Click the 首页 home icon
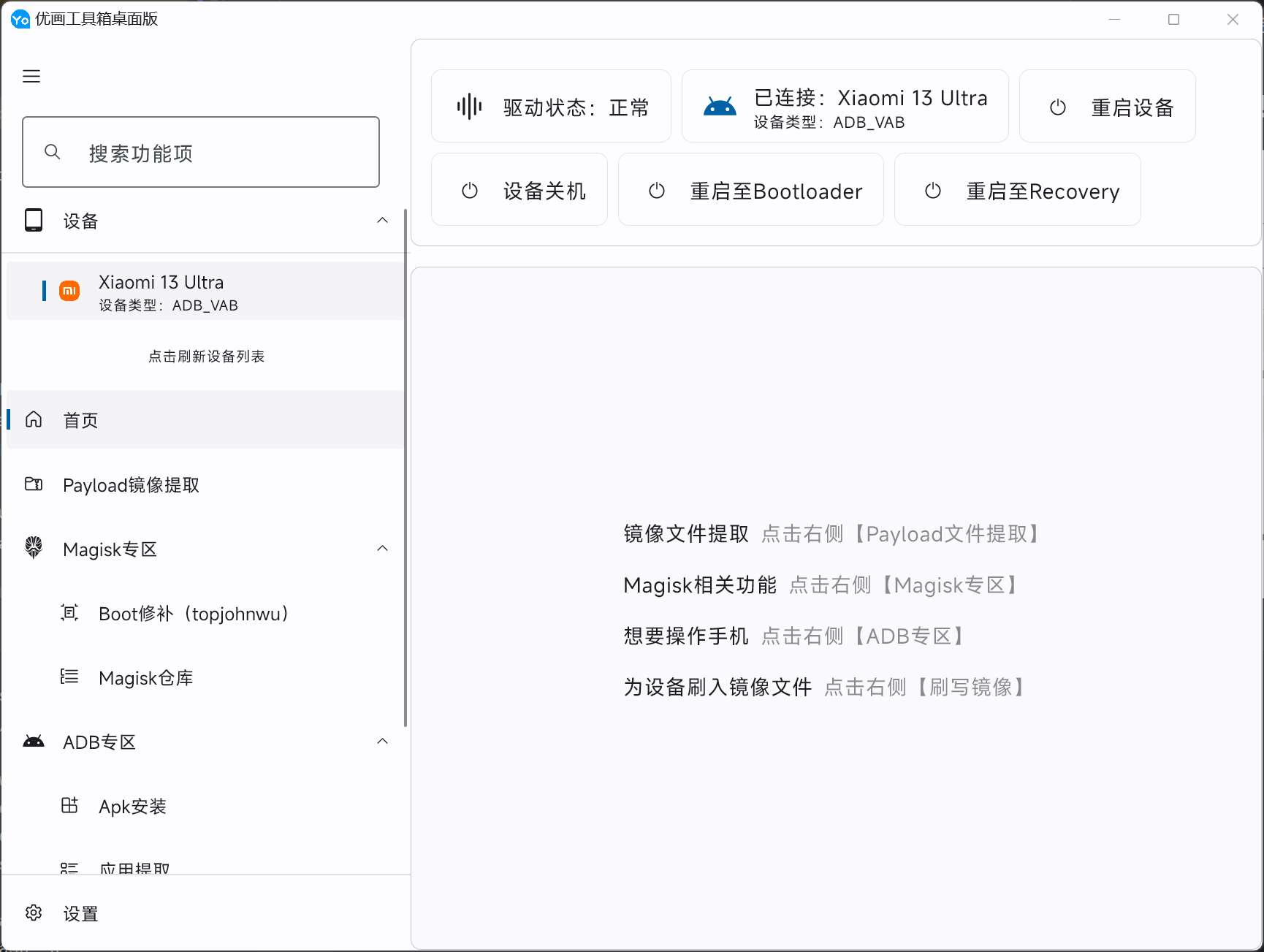Image resolution: width=1264 pixels, height=952 pixels. tap(34, 419)
